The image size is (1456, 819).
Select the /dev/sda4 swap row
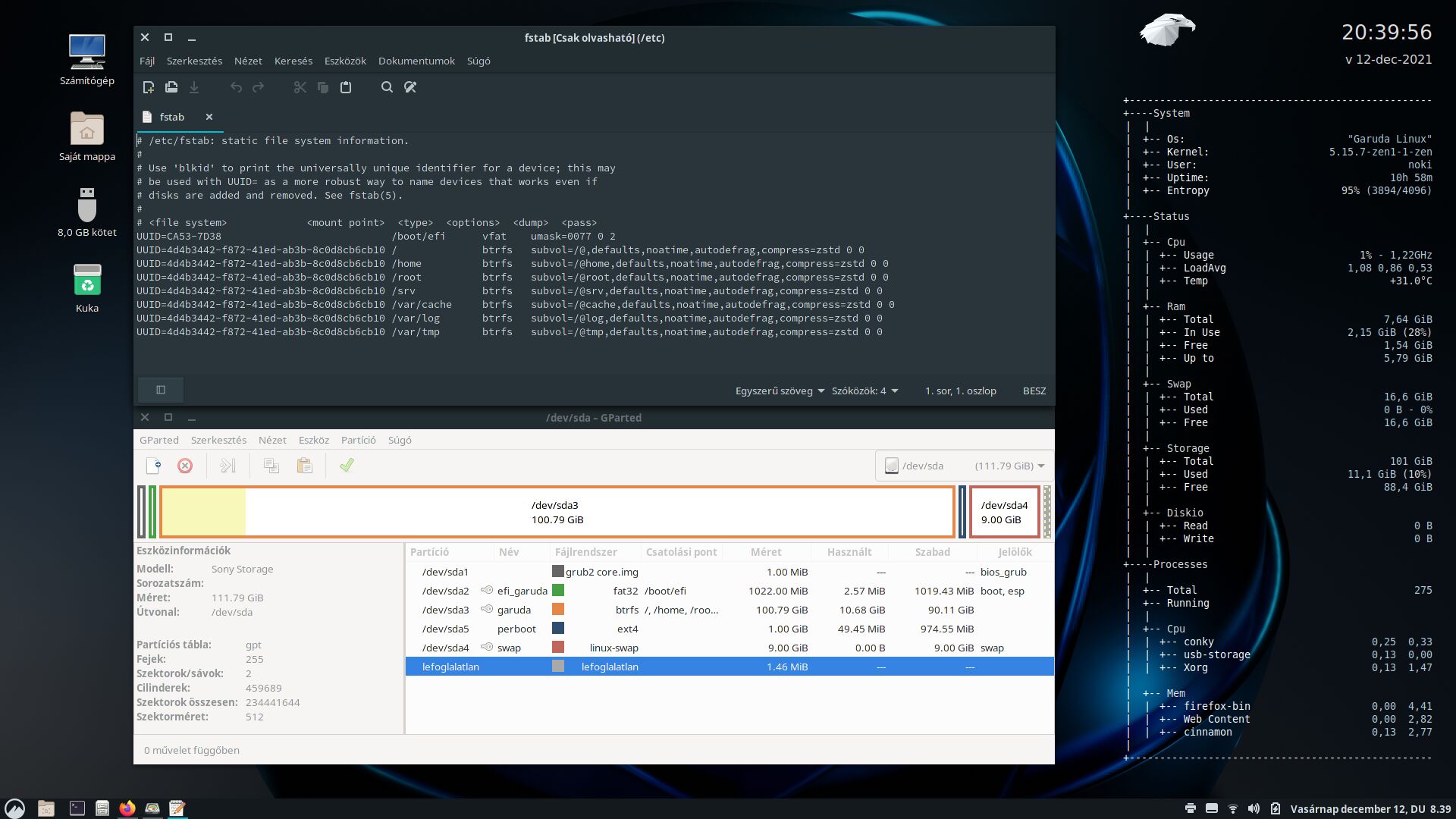[730, 648]
